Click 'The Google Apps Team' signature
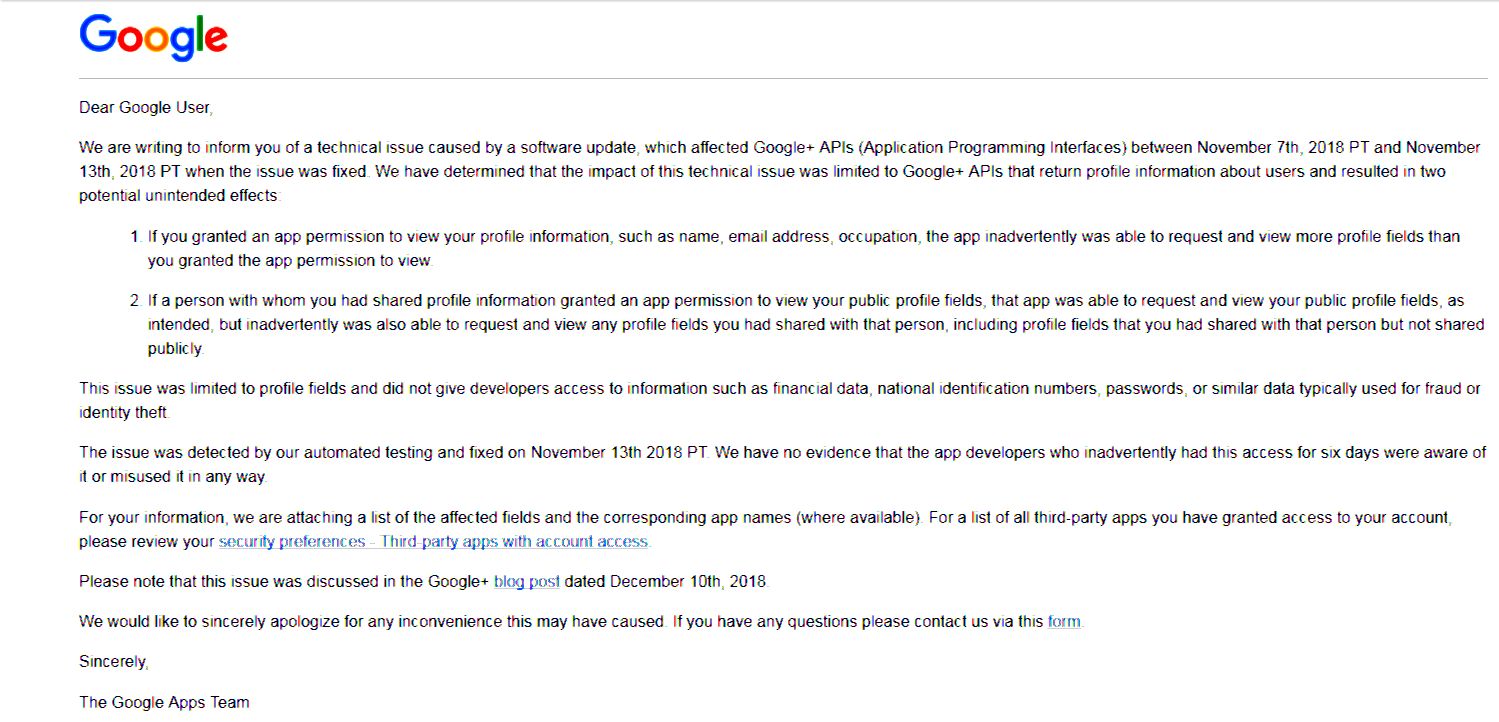The image size is (1499, 722). coord(164,702)
